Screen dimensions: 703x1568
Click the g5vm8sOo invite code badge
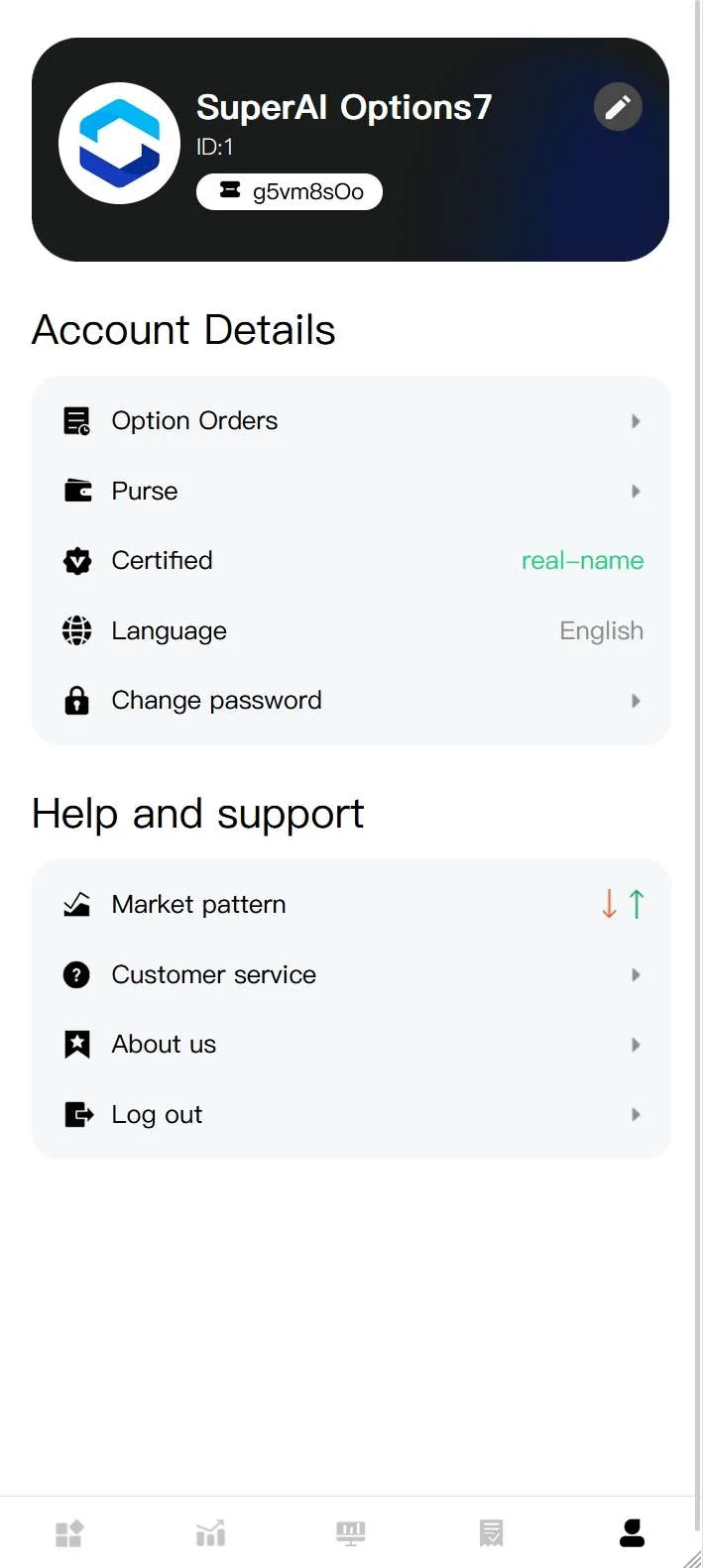coord(290,191)
